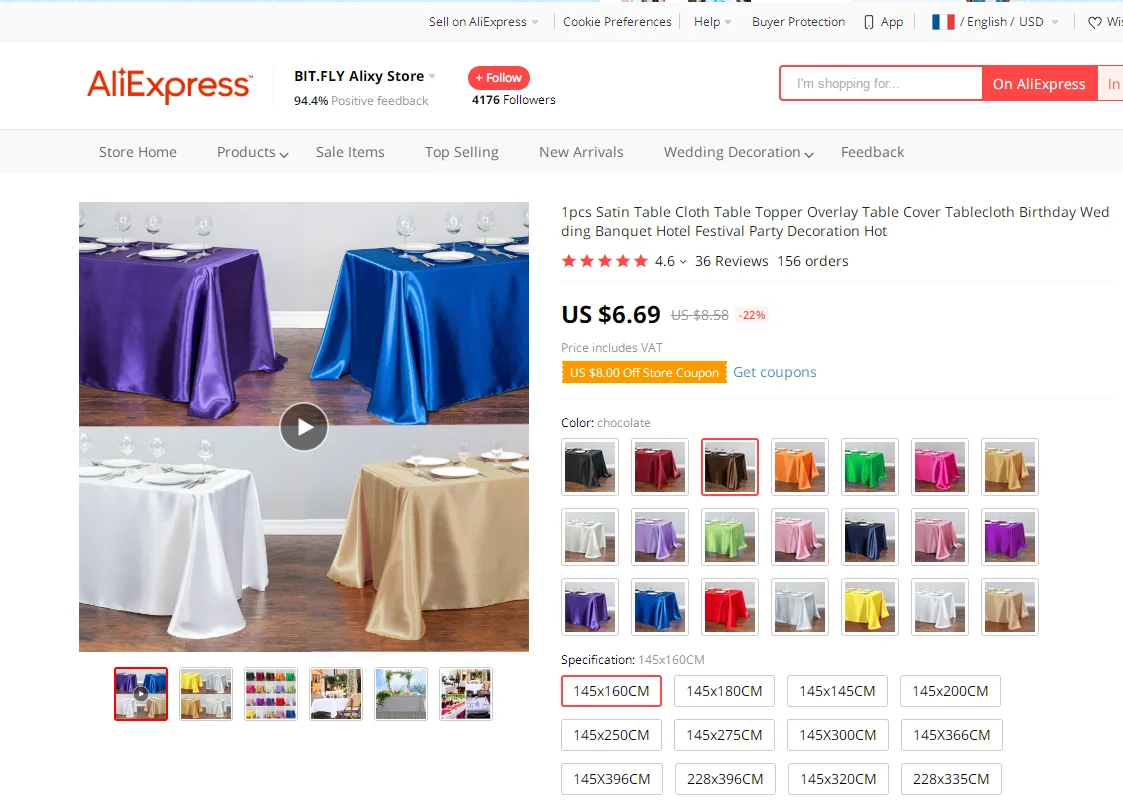
Task: Play the product video
Action: pyautogui.click(x=304, y=427)
